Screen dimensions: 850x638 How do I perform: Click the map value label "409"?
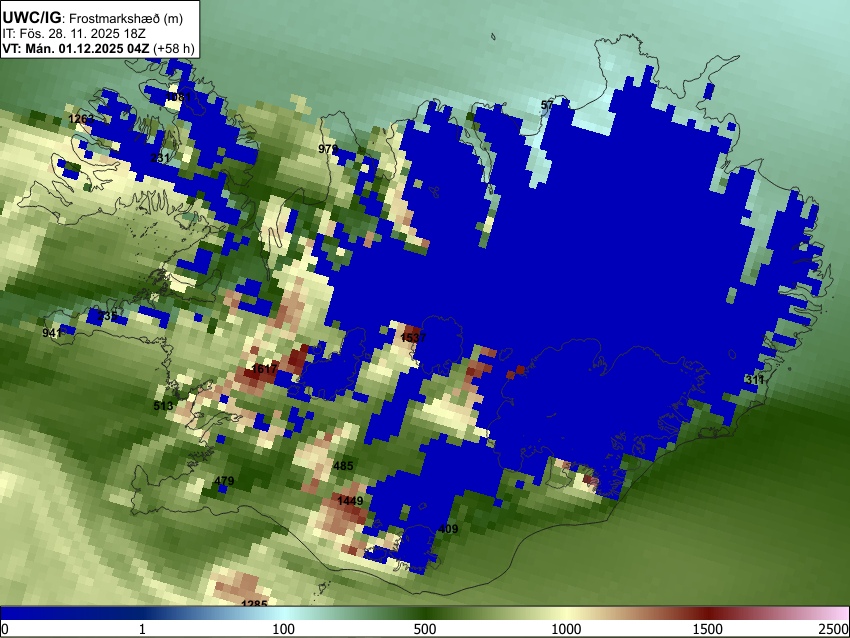pyautogui.click(x=448, y=529)
